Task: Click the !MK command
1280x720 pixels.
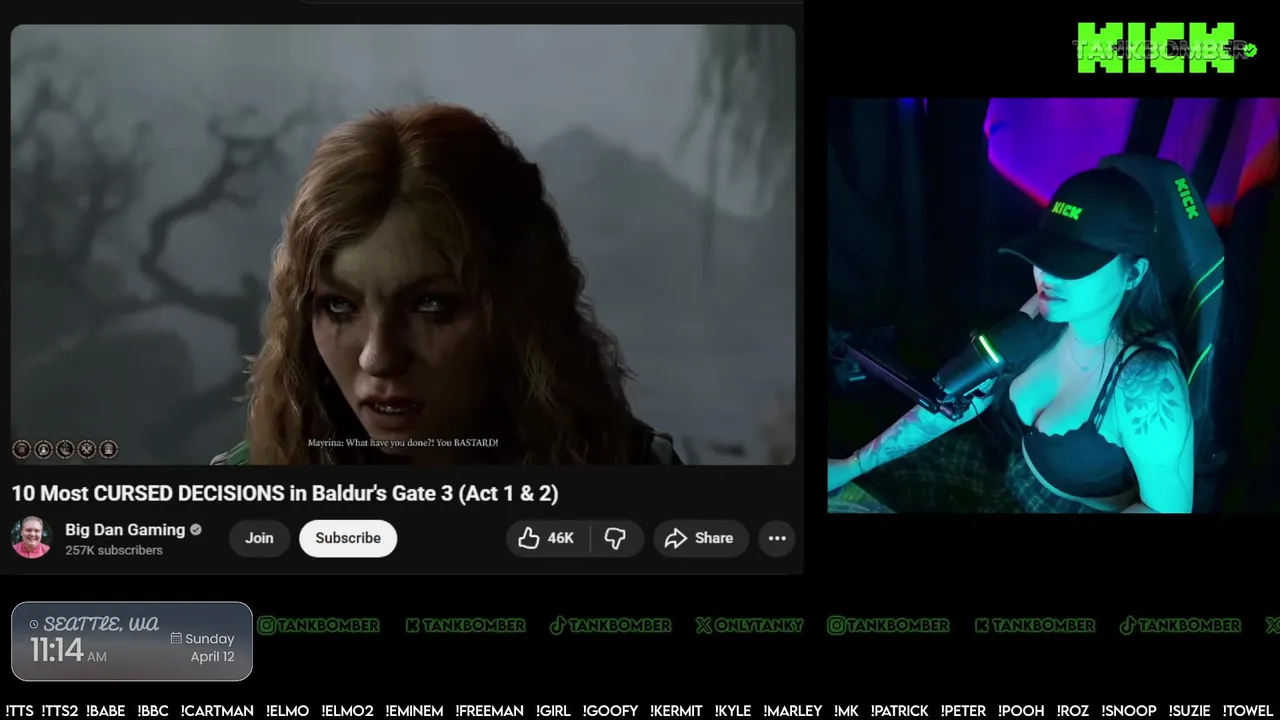Action: [846, 711]
